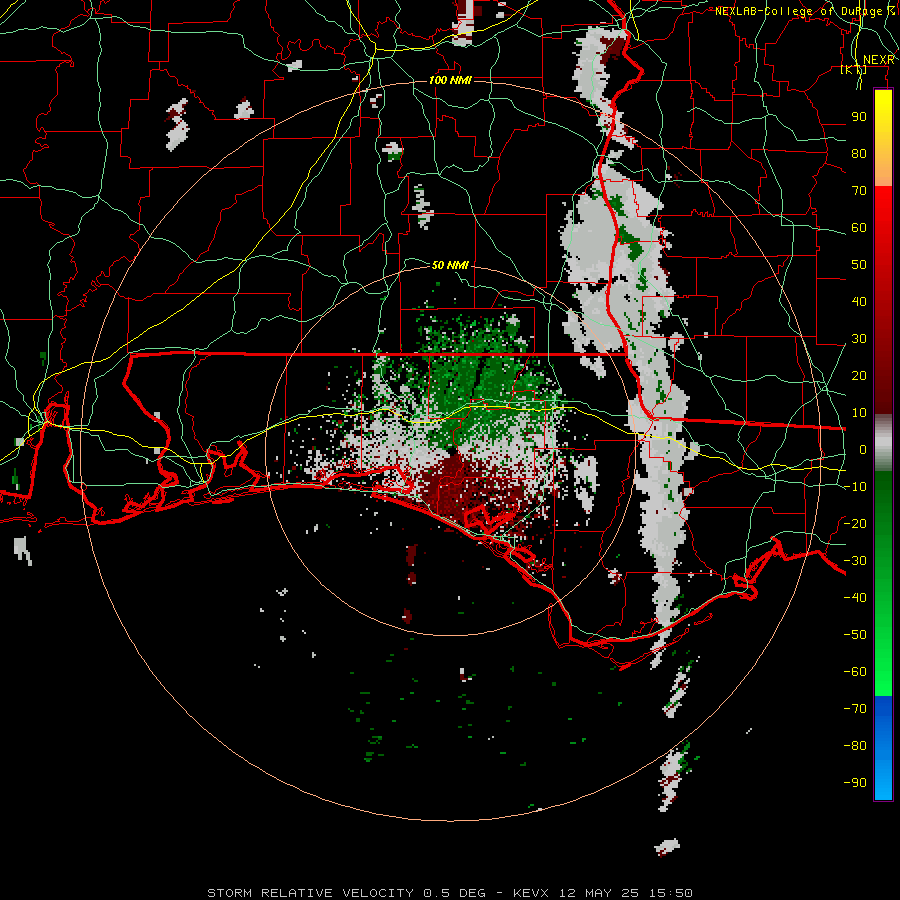Screen dimensions: 900x900
Task: Click the "-80" scale value
Action: coord(855,746)
